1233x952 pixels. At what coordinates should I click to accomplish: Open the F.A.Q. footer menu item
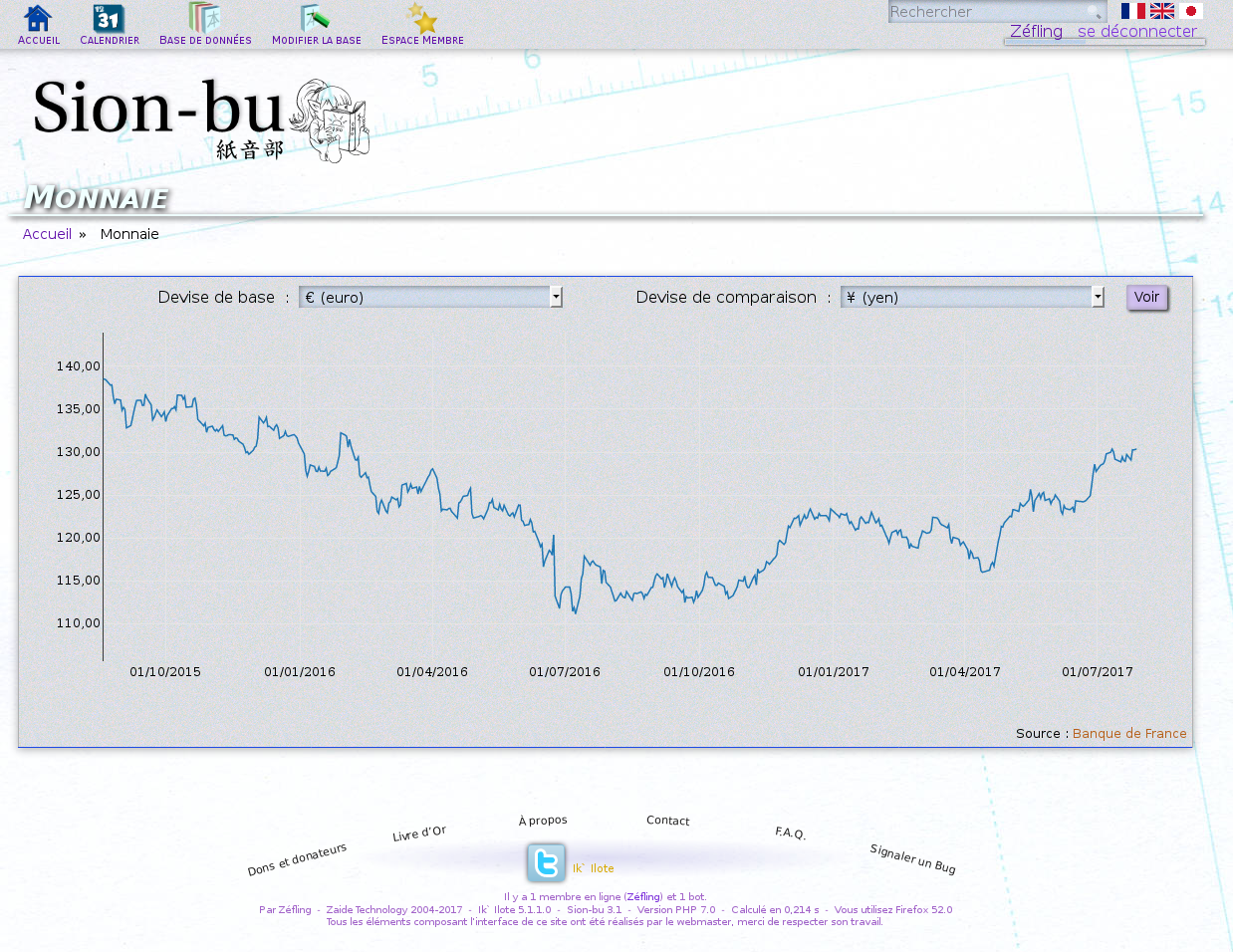[790, 833]
